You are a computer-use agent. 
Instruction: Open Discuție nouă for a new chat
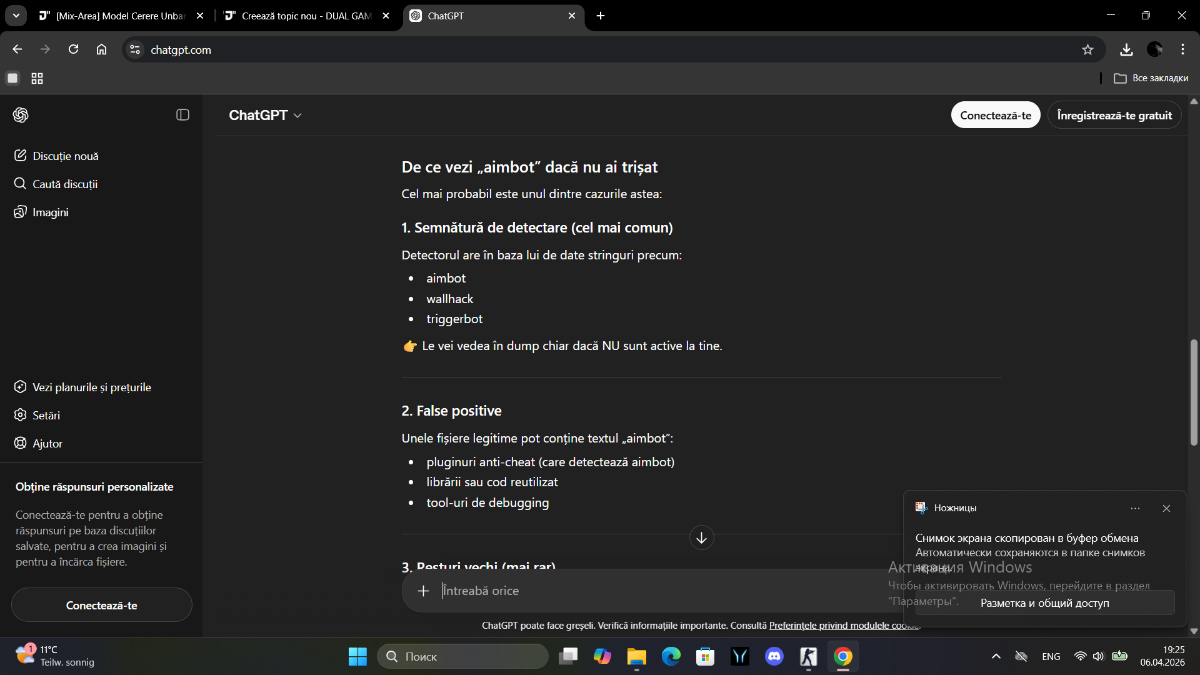pyautogui.click(x=65, y=156)
